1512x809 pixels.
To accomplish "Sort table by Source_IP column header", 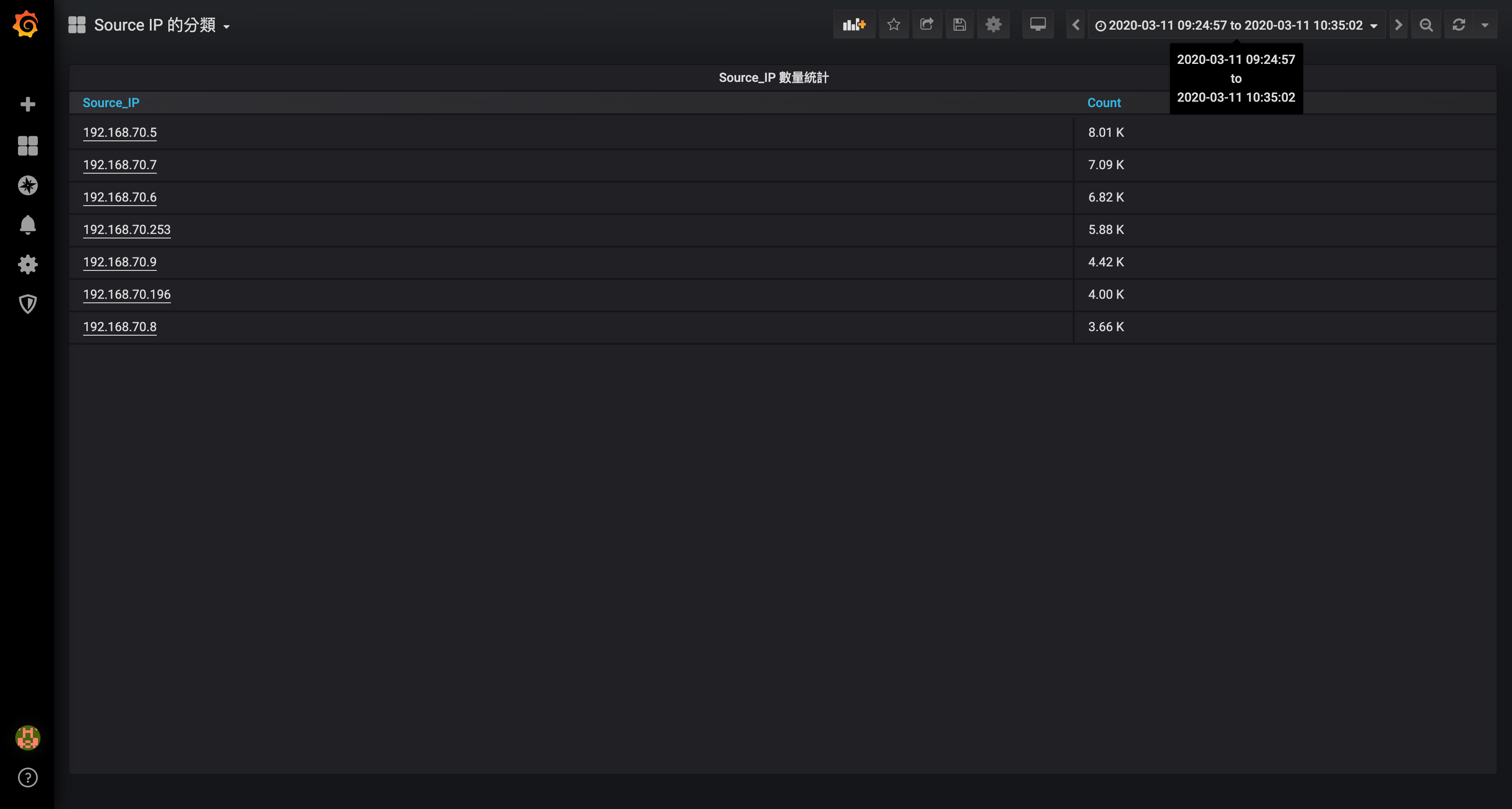I will point(111,103).
